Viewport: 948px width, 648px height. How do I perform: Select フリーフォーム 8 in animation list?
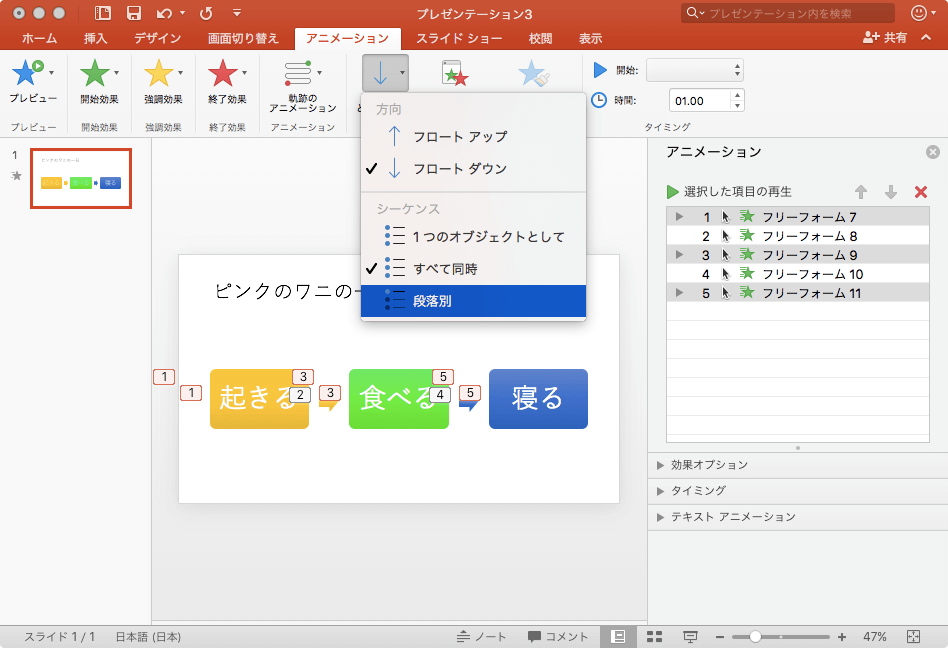point(797,236)
